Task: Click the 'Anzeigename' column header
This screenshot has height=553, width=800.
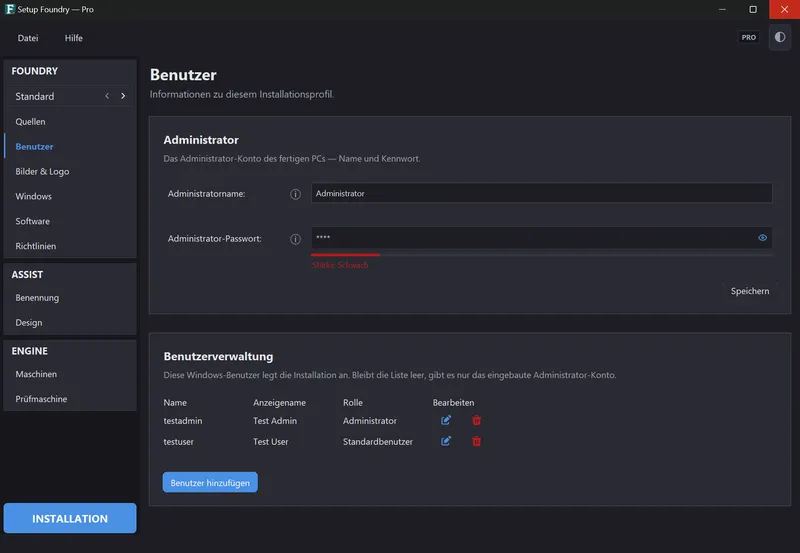Action: [280, 403]
